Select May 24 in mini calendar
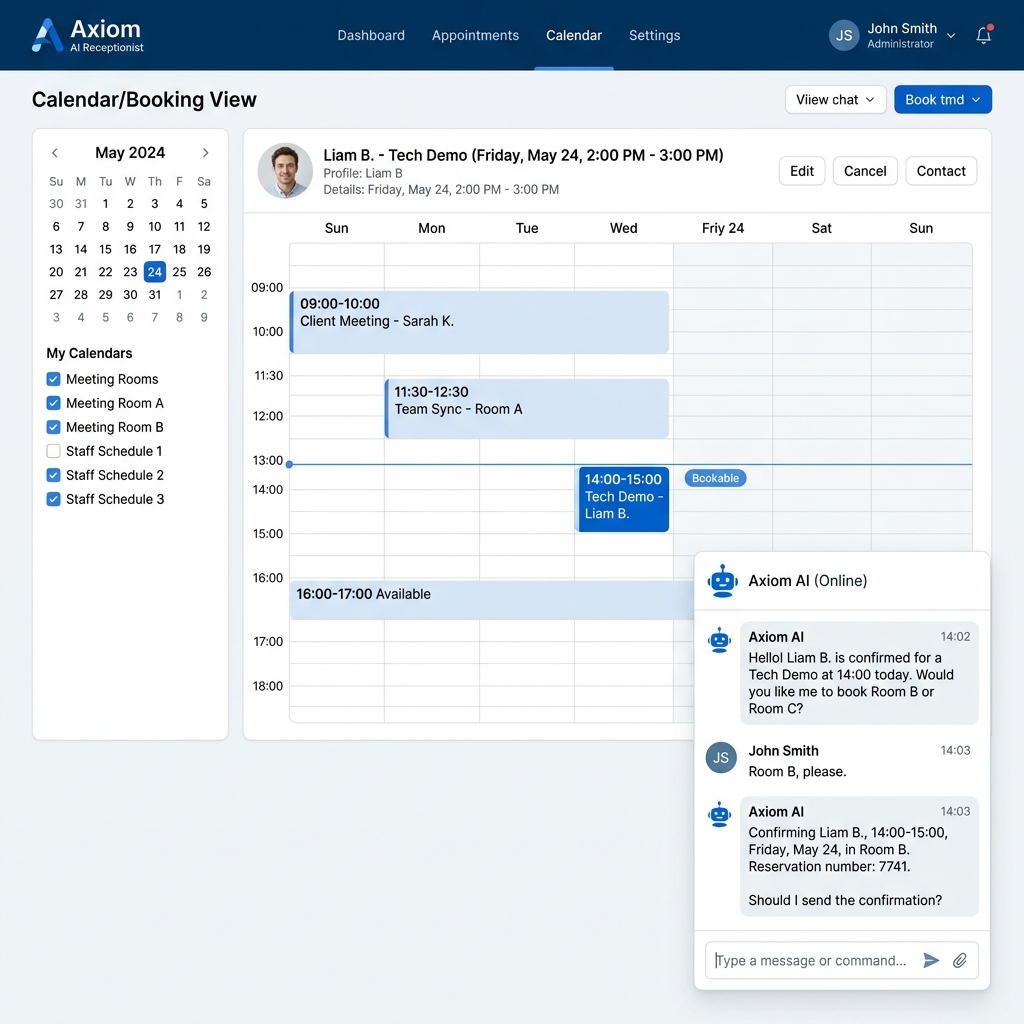This screenshot has height=1024, width=1024. [155, 272]
